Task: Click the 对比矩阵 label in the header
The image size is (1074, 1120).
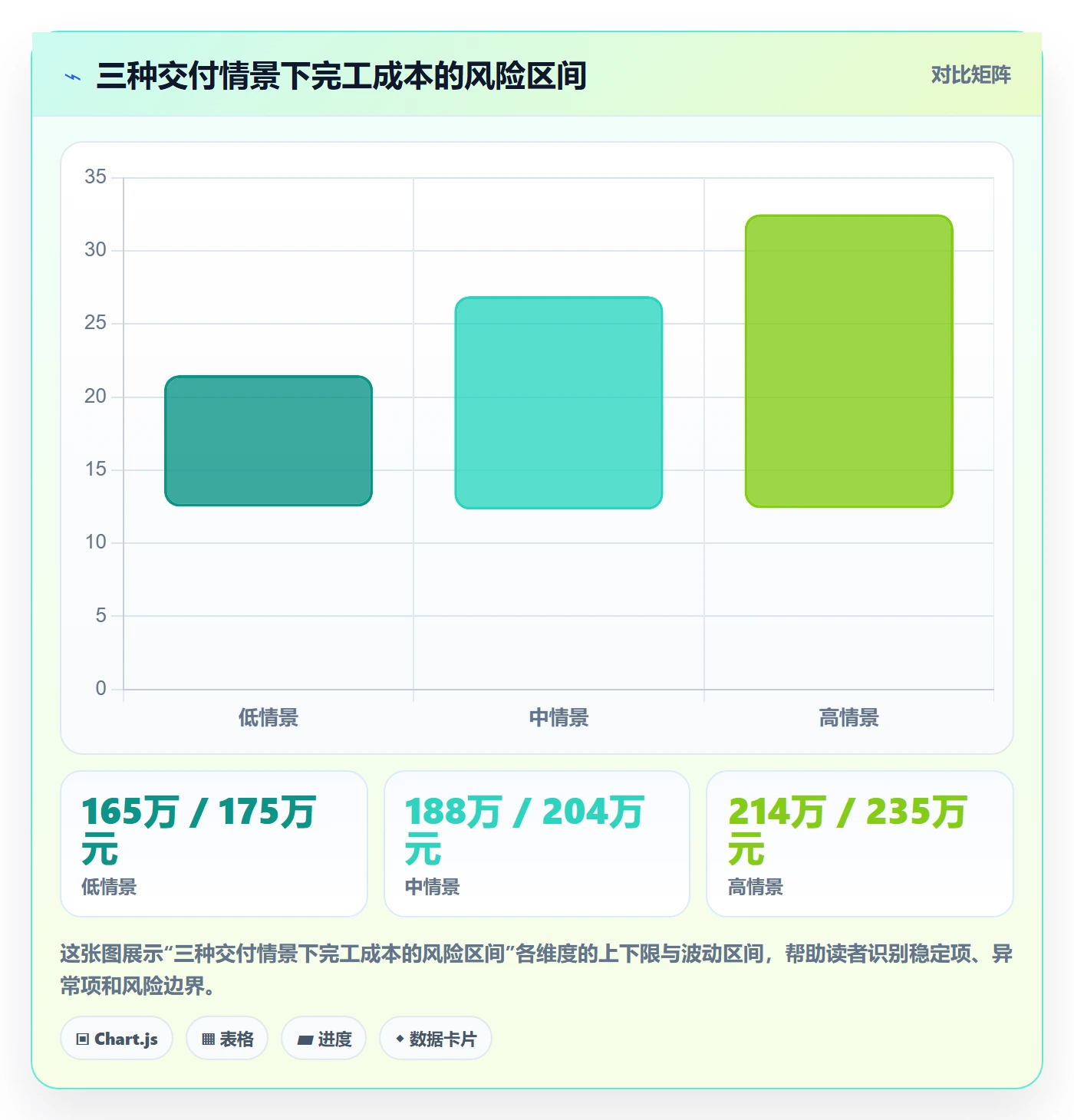Action: coord(971,75)
